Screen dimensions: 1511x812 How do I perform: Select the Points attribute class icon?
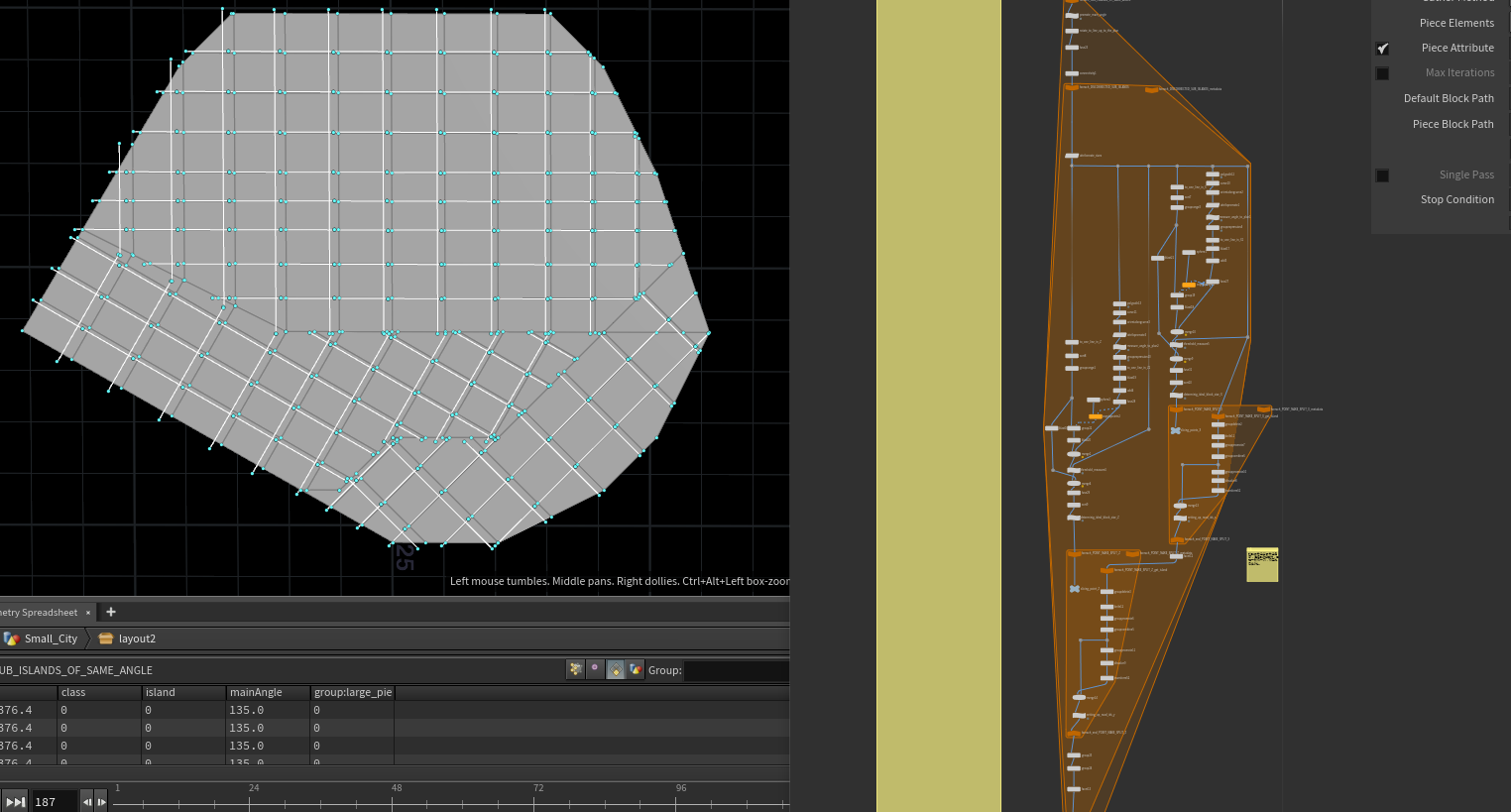tap(575, 669)
